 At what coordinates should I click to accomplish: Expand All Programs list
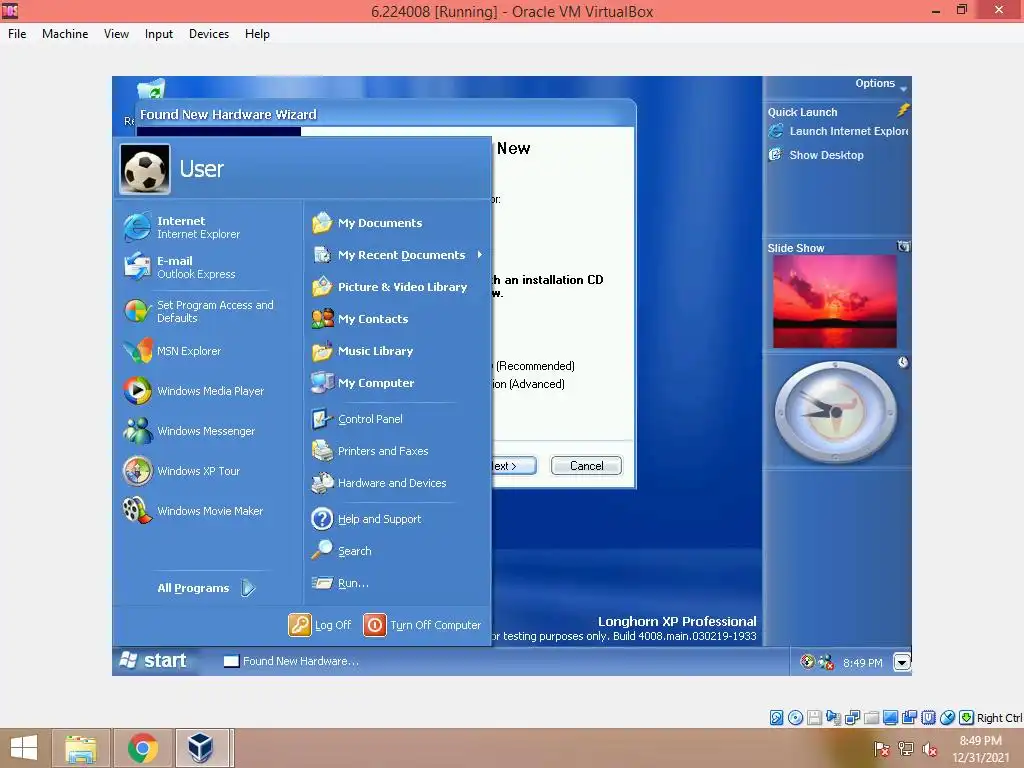206,588
